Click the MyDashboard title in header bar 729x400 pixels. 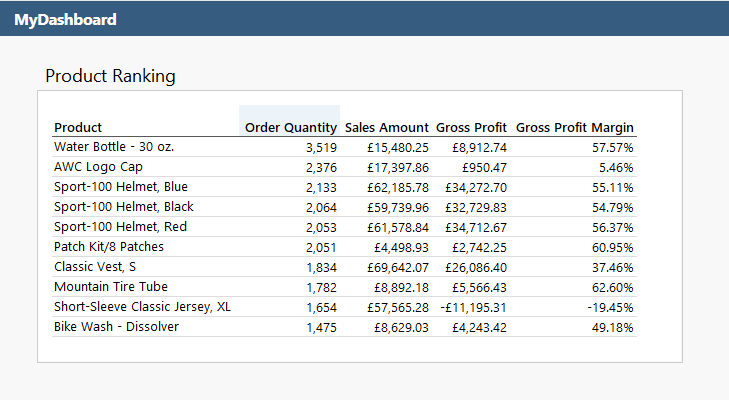65,19
